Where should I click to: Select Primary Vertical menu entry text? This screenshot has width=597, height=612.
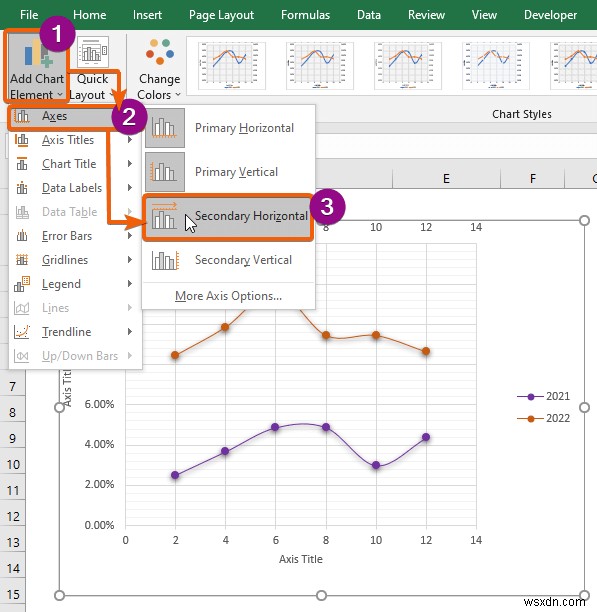(236, 172)
